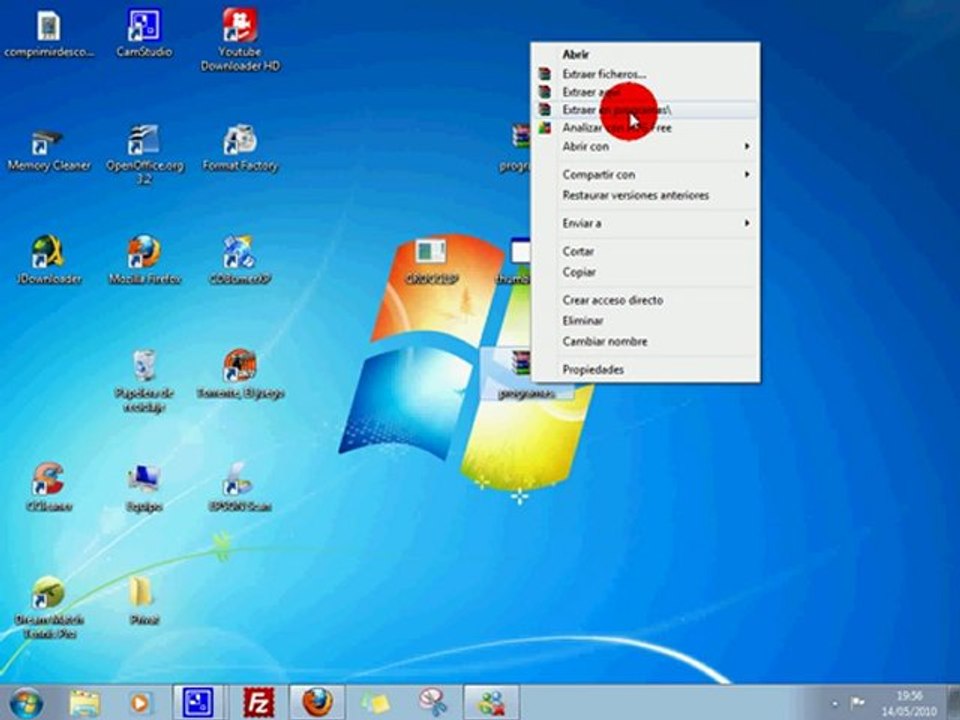Show hidden tray icons arrow
Viewport: 960px width, 720px height.
coord(834,703)
